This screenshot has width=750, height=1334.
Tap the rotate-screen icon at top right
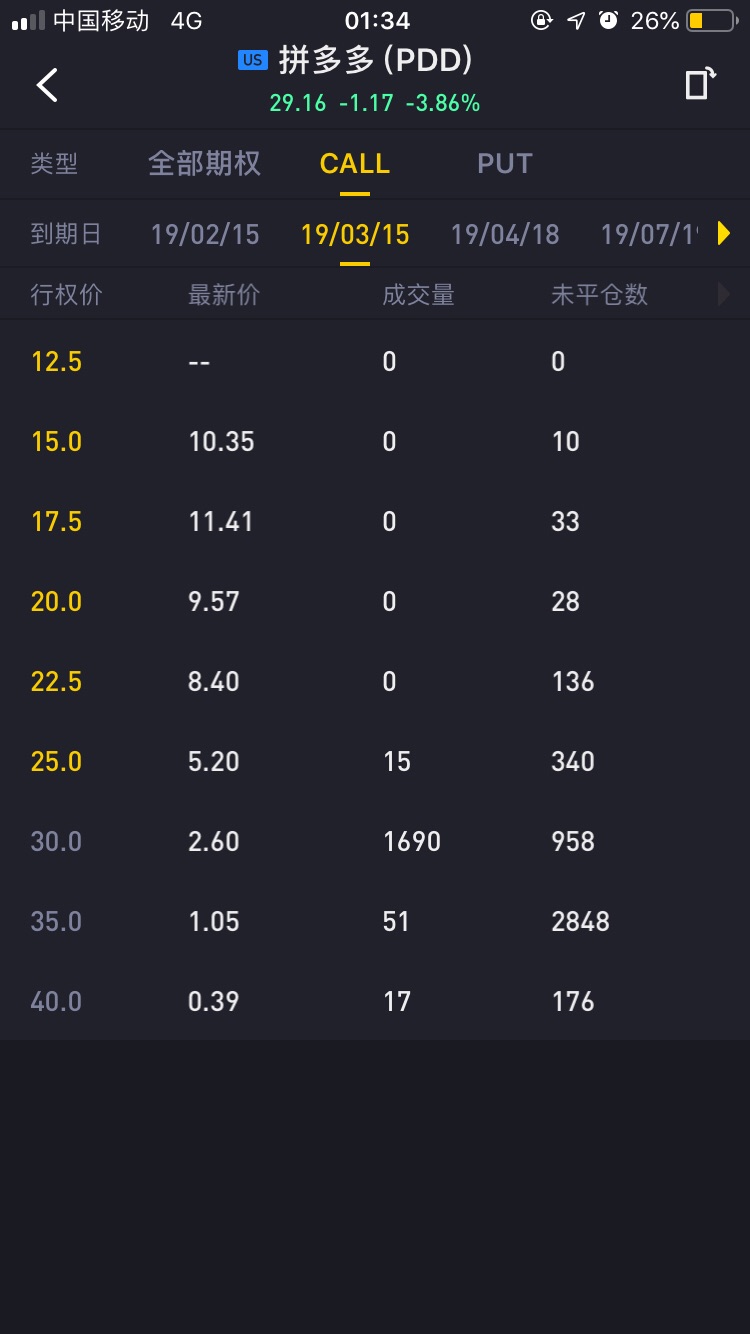tap(700, 84)
